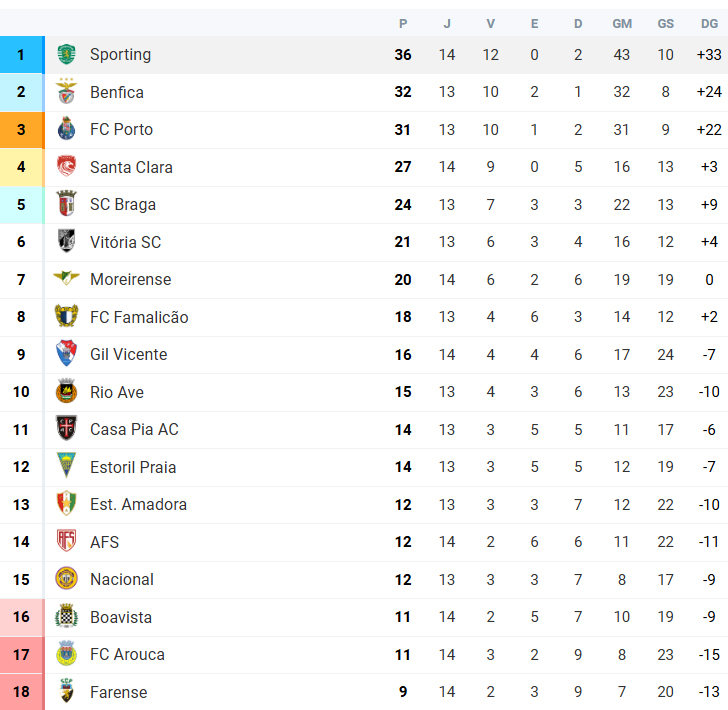
Task: Click the FC Porto crest icon
Action: [x=66, y=129]
